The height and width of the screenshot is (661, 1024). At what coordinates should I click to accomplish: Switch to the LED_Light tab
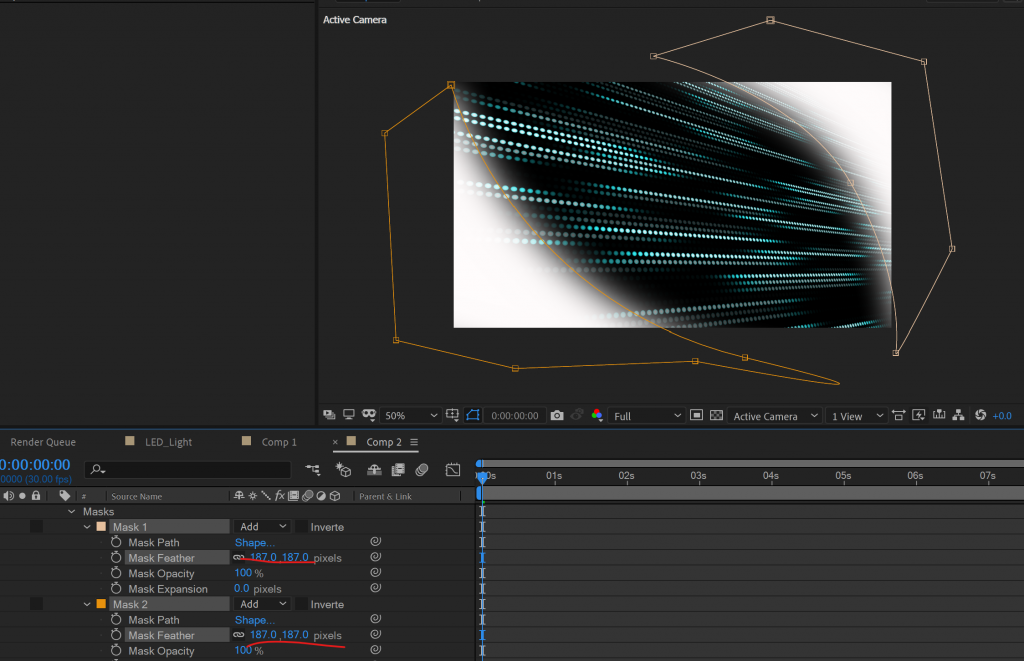pos(167,442)
